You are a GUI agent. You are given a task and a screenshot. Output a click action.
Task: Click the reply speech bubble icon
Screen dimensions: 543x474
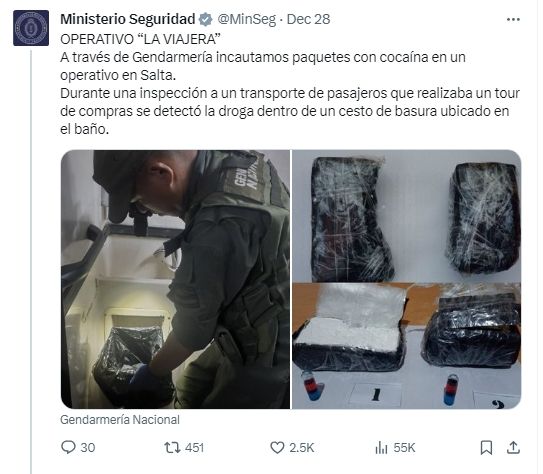(68, 447)
